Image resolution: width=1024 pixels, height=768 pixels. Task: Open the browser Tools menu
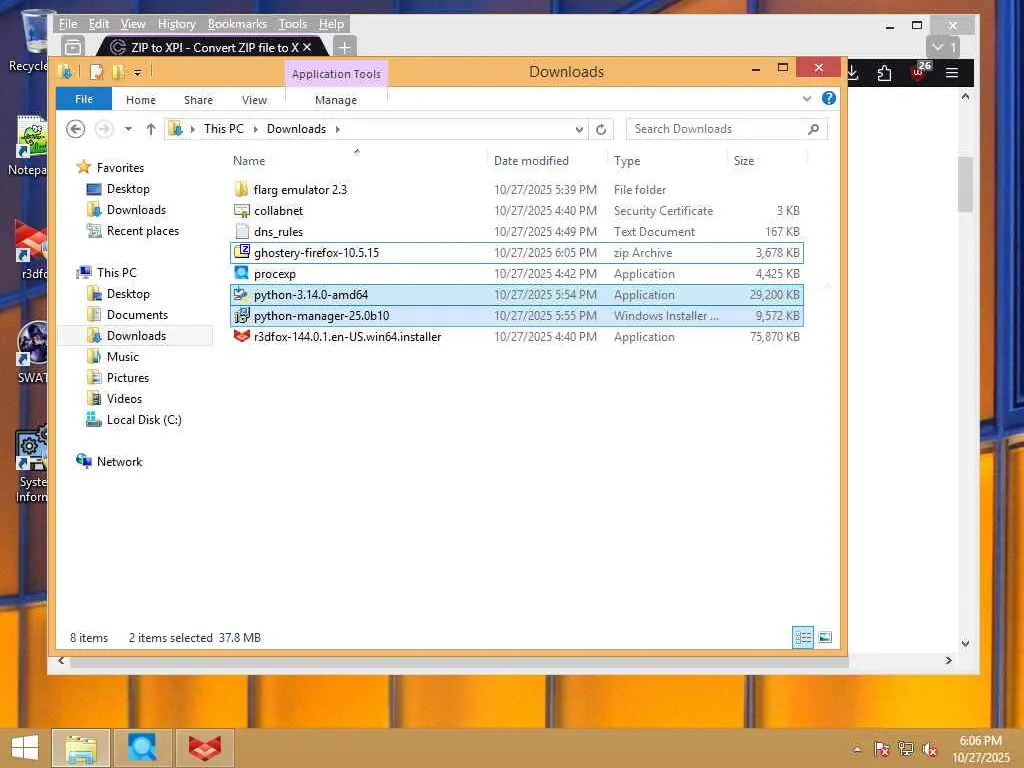pyautogui.click(x=293, y=24)
